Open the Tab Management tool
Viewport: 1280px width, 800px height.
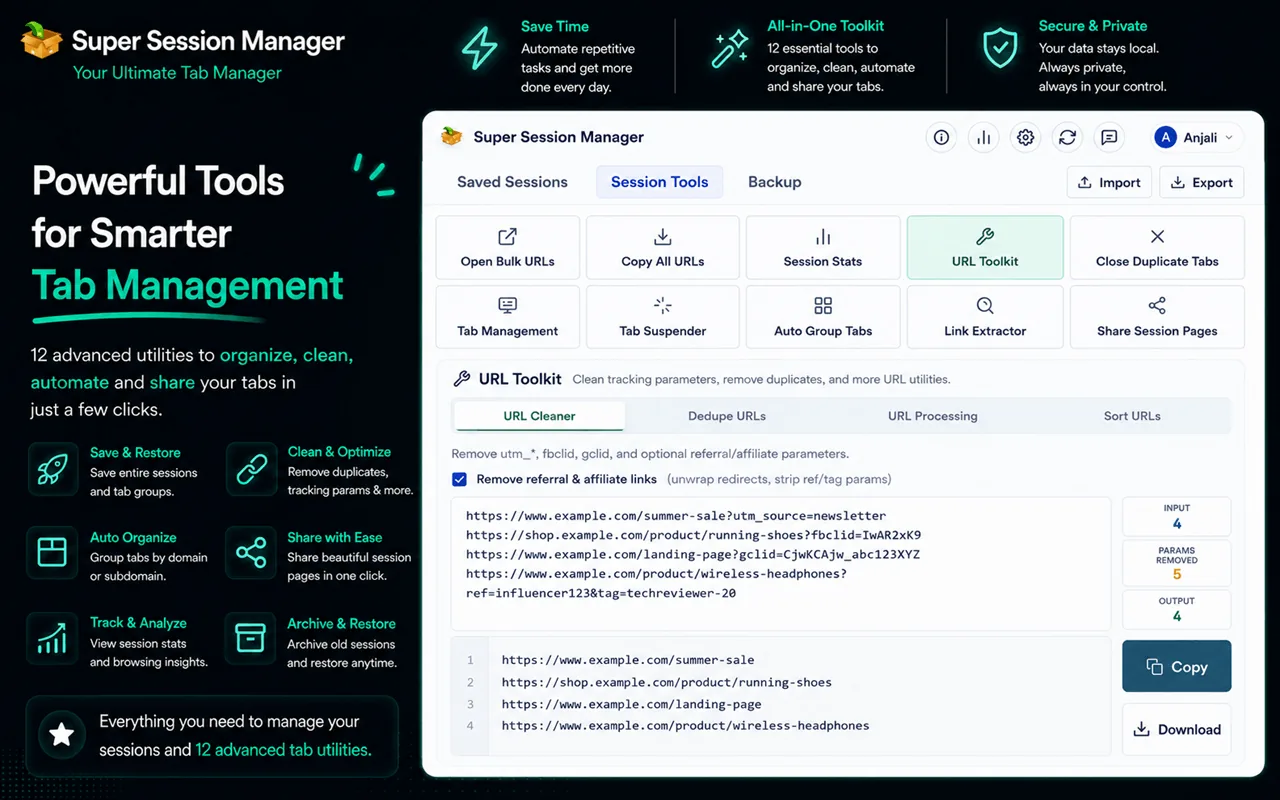(x=508, y=317)
